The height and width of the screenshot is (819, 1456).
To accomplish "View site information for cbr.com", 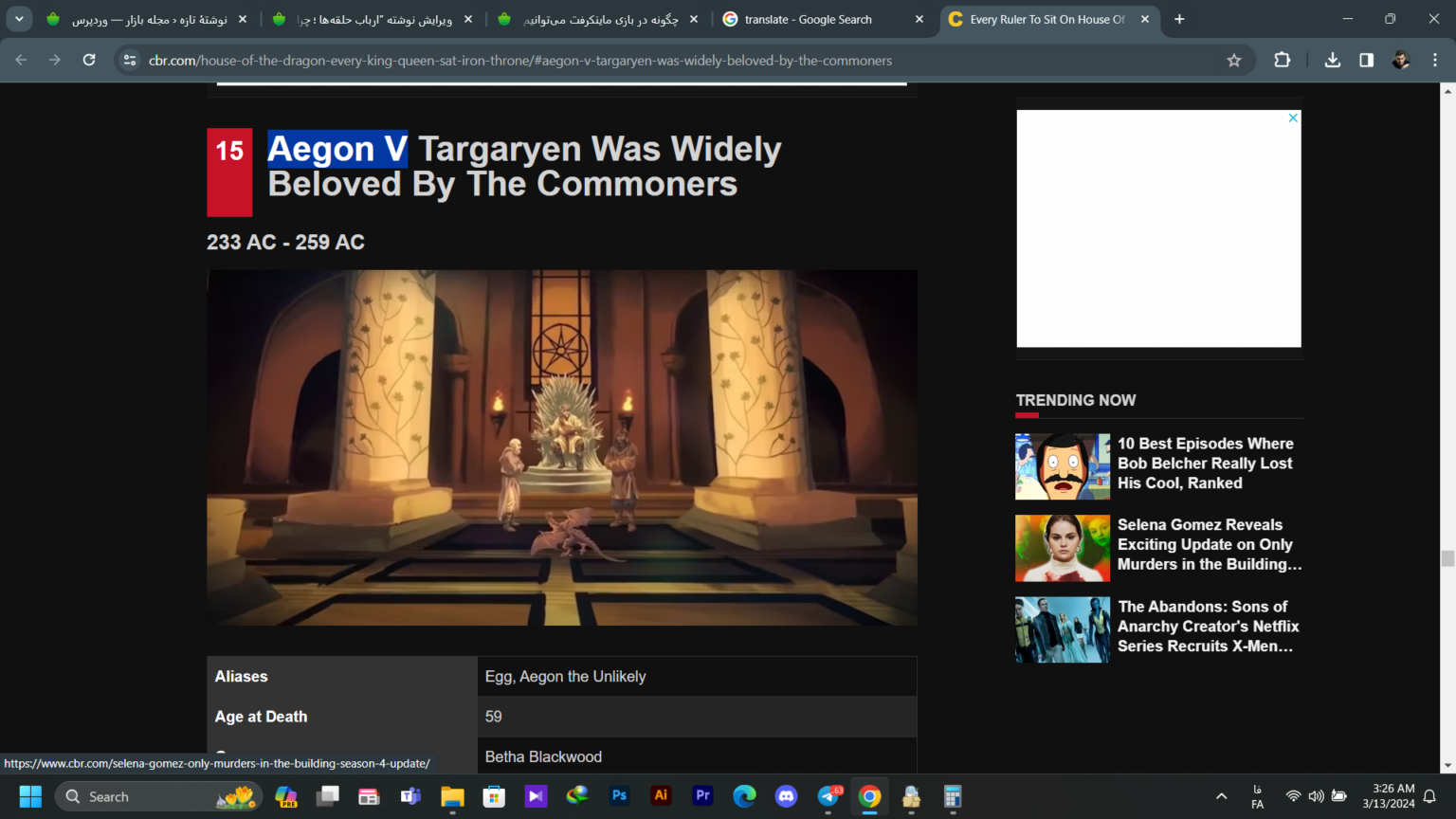I will pyautogui.click(x=130, y=60).
